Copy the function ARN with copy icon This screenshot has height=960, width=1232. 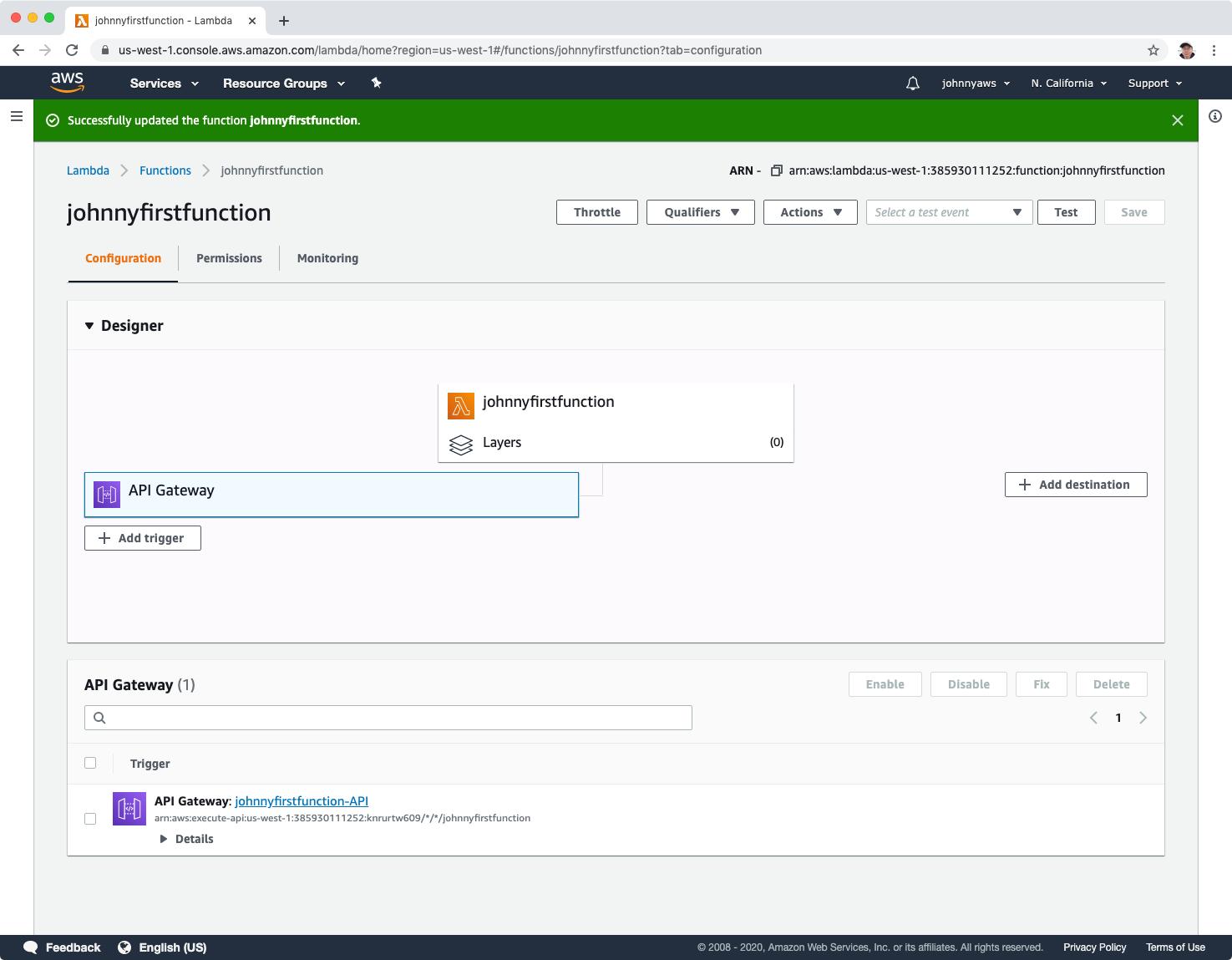(x=776, y=170)
